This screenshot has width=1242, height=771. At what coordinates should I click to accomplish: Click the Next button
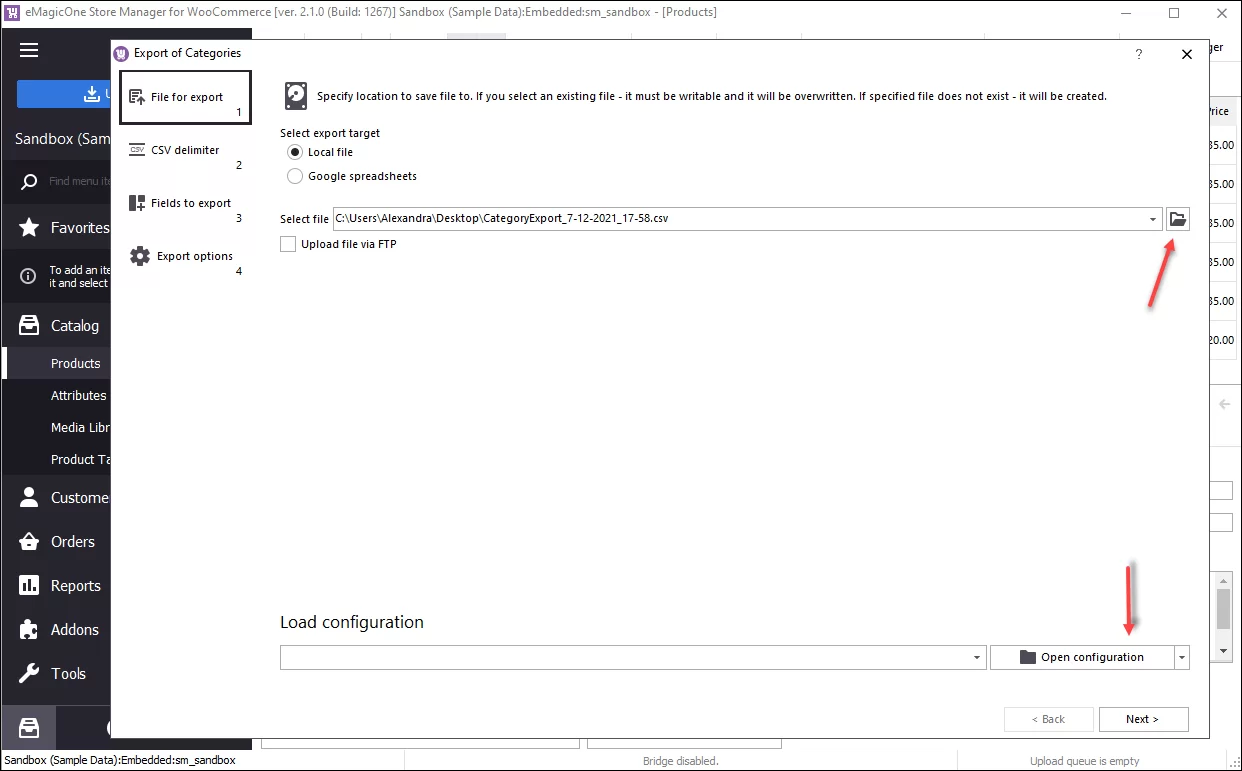[1143, 719]
